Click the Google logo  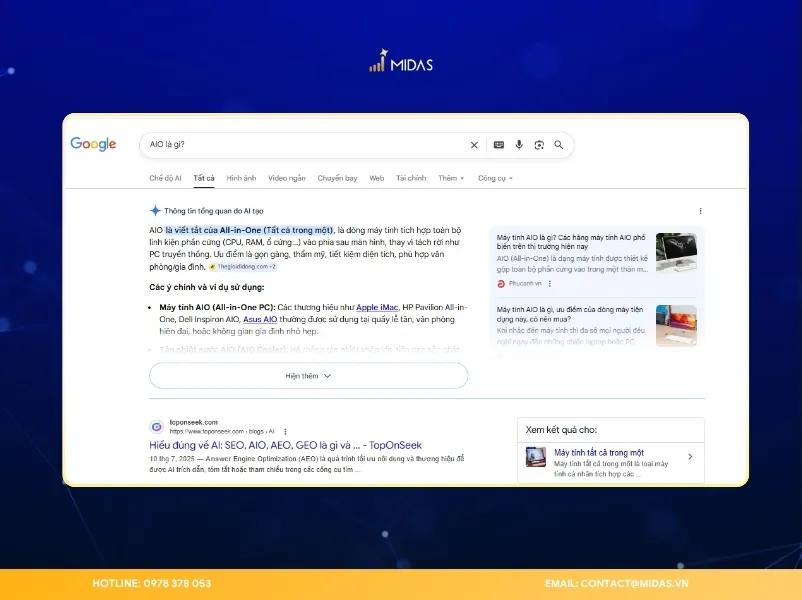coord(93,145)
